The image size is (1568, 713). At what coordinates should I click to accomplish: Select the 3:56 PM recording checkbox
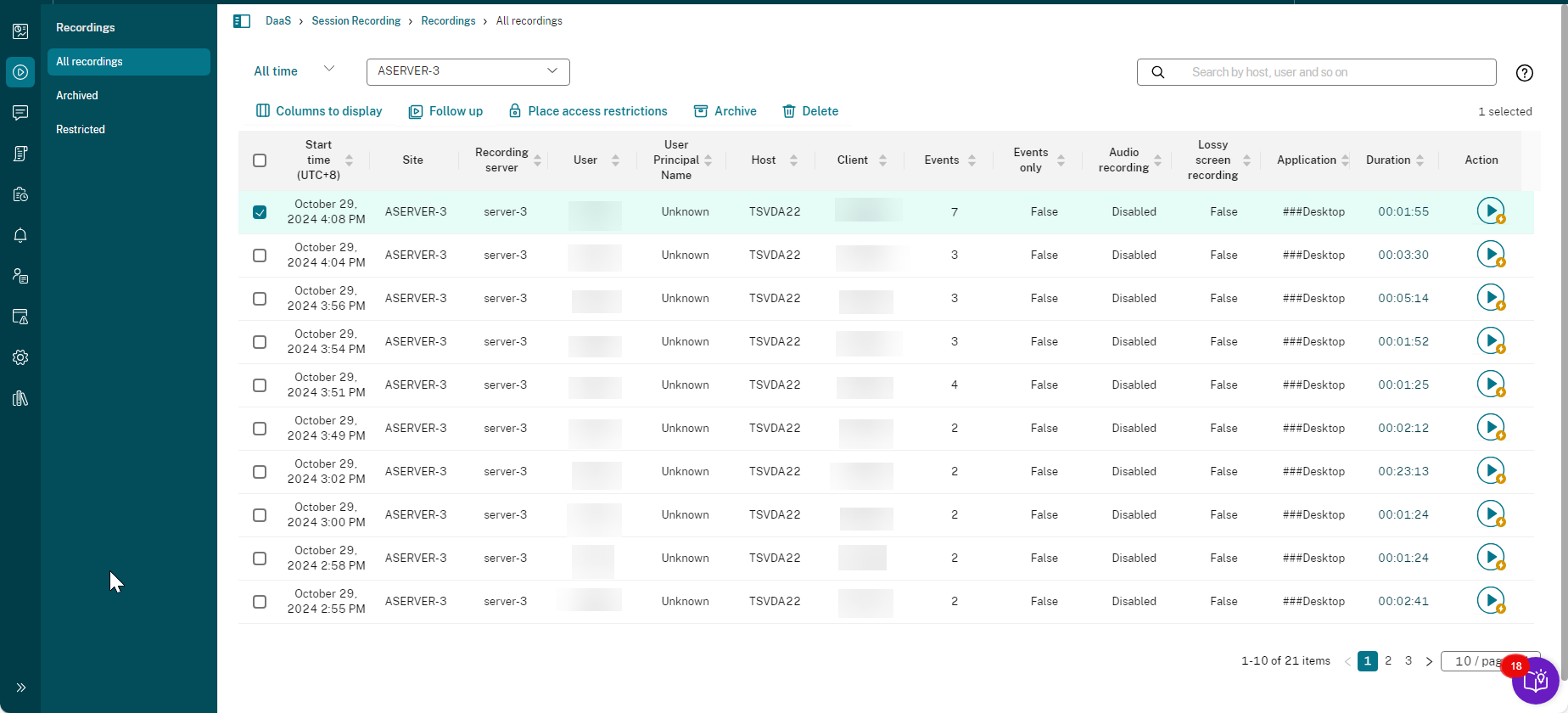(x=260, y=299)
